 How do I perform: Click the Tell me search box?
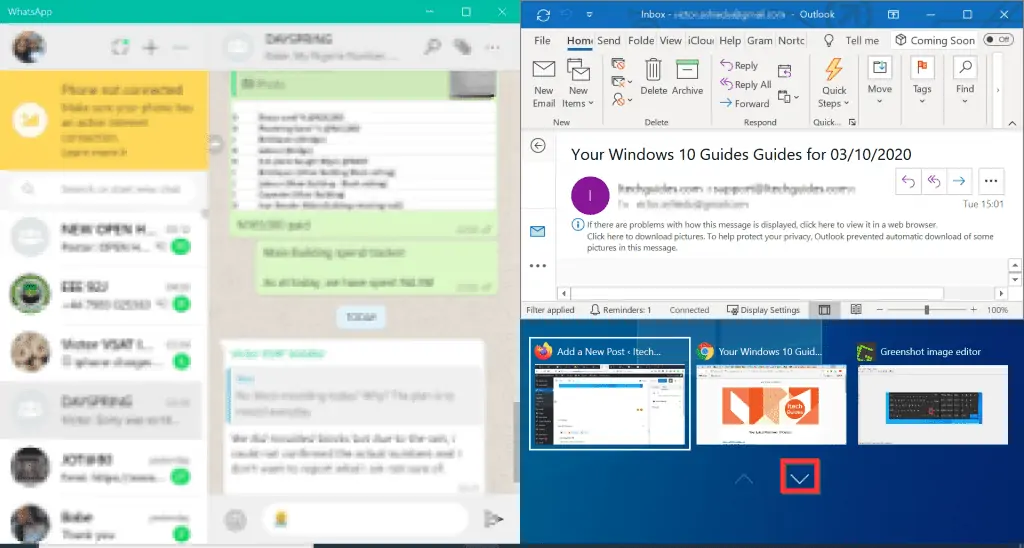[862, 40]
